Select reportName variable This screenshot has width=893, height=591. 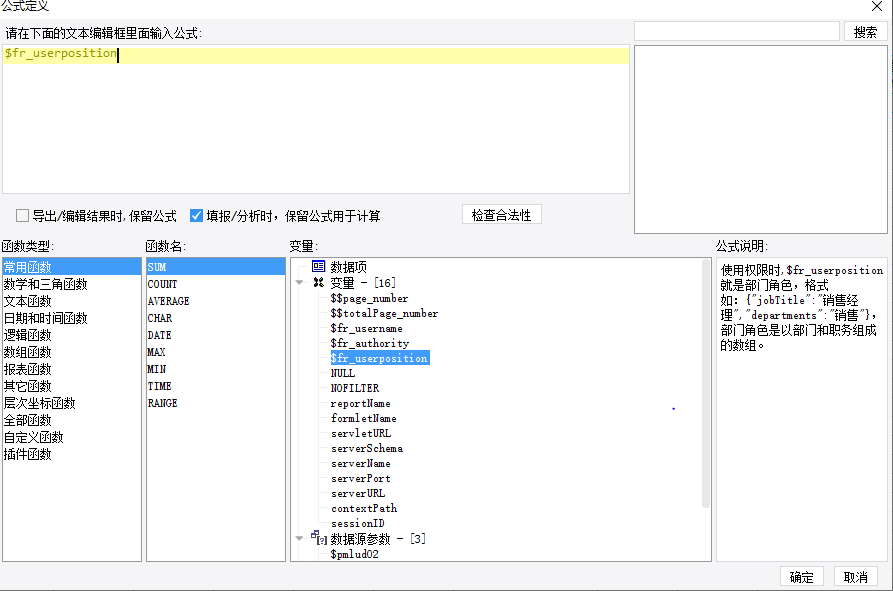[x=361, y=403]
